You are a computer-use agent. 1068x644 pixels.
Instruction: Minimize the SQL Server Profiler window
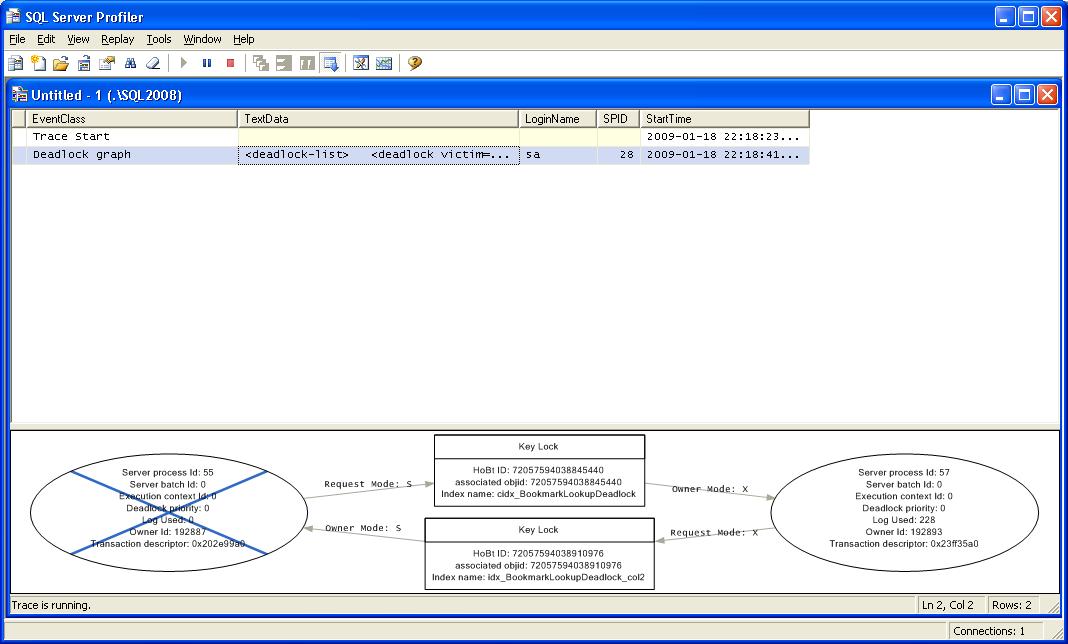point(1005,16)
